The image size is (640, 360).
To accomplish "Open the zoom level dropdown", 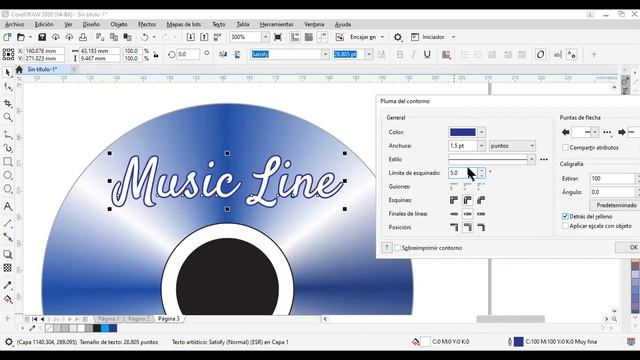I will point(265,37).
